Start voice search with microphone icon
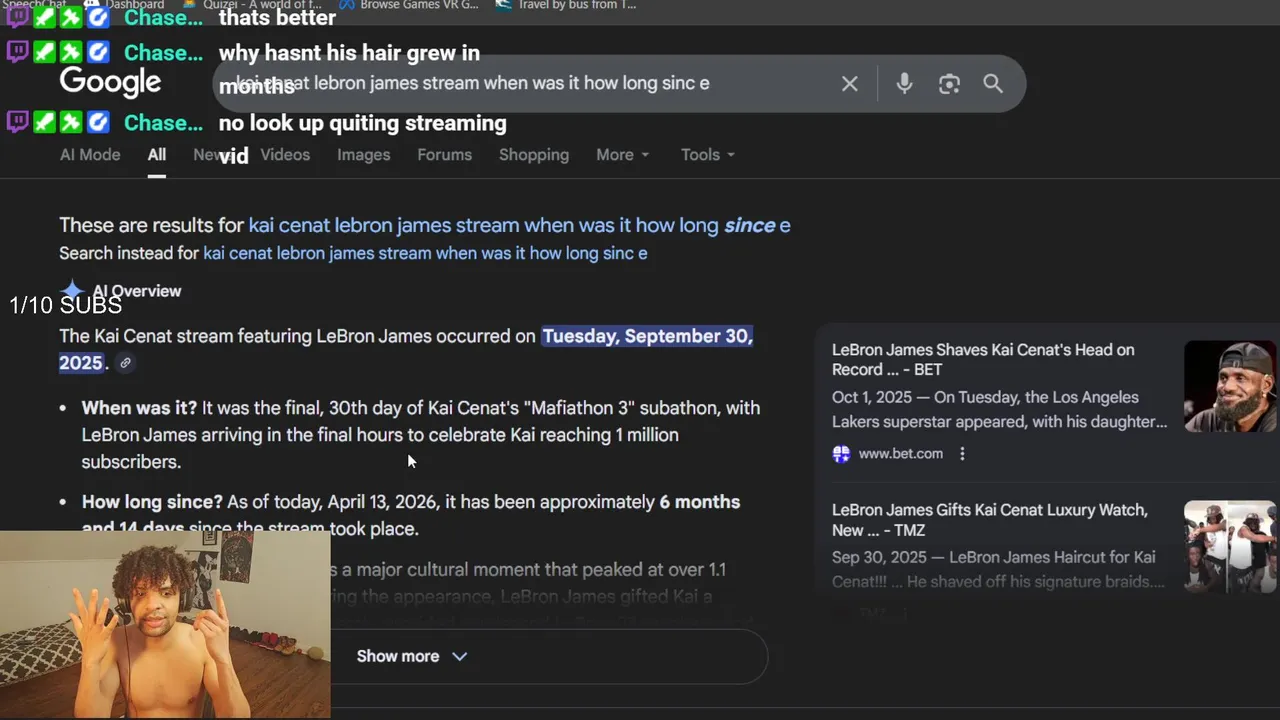This screenshot has width=1280, height=720. [904, 84]
